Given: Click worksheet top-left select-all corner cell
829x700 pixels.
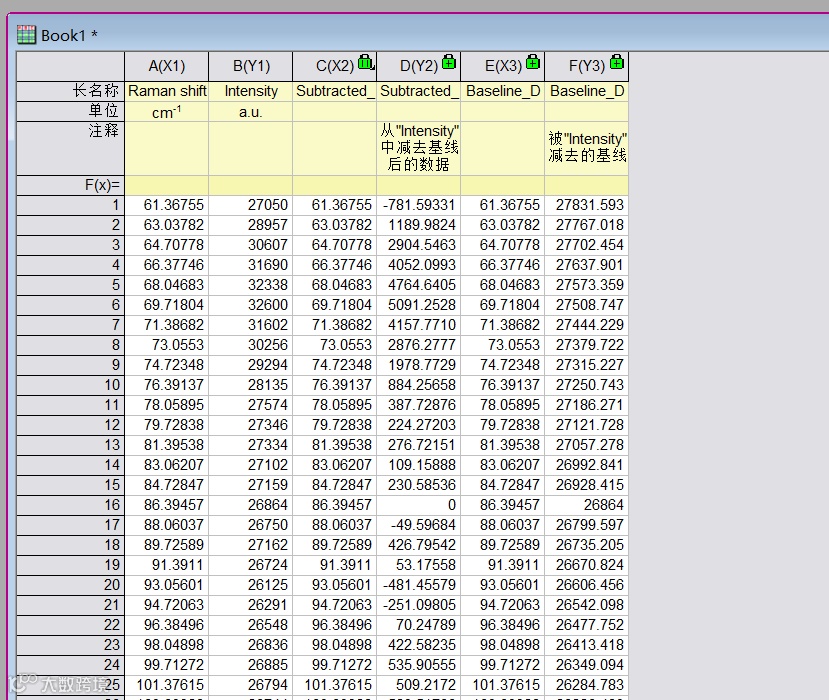Looking at the screenshot, I should pos(70,66).
